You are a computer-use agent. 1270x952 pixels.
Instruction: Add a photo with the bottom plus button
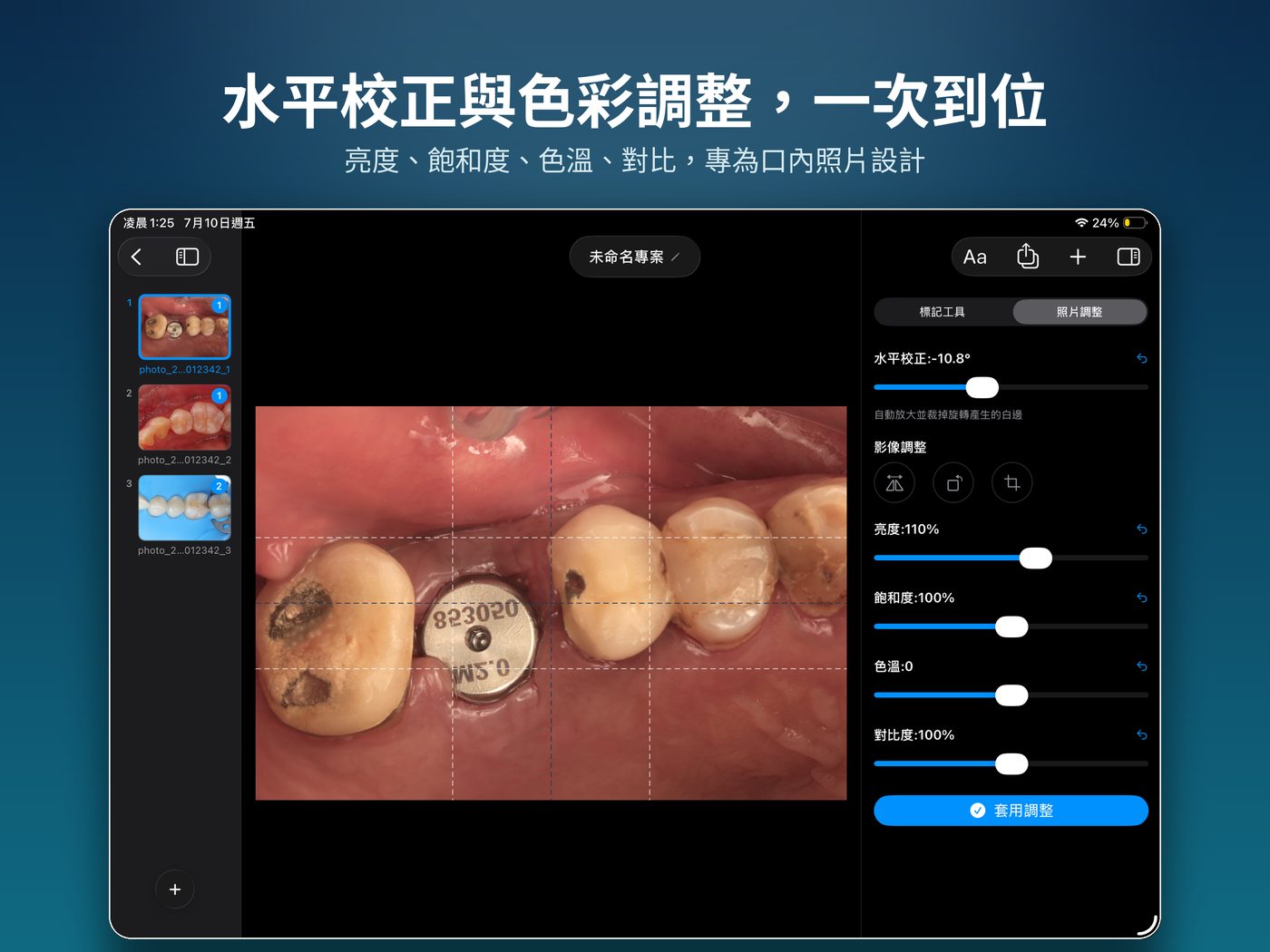[x=175, y=890]
